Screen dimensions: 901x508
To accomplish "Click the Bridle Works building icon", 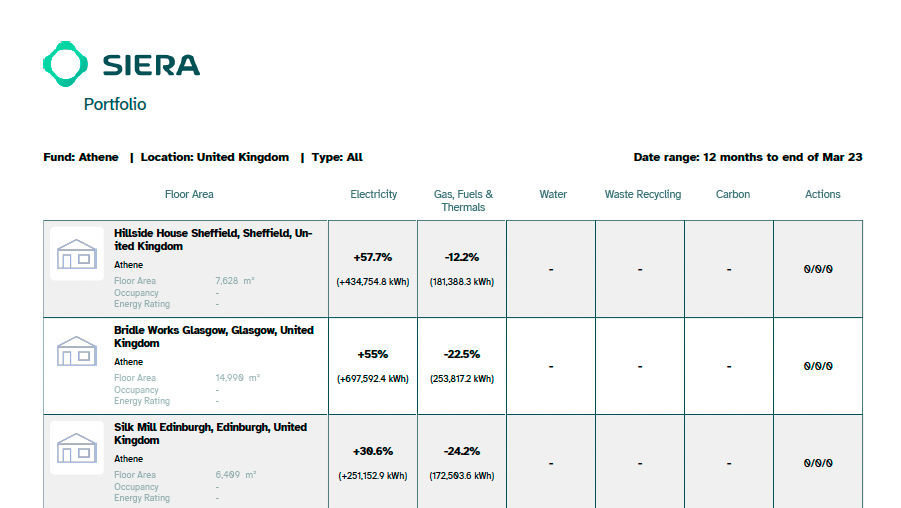I will pyautogui.click(x=77, y=351).
